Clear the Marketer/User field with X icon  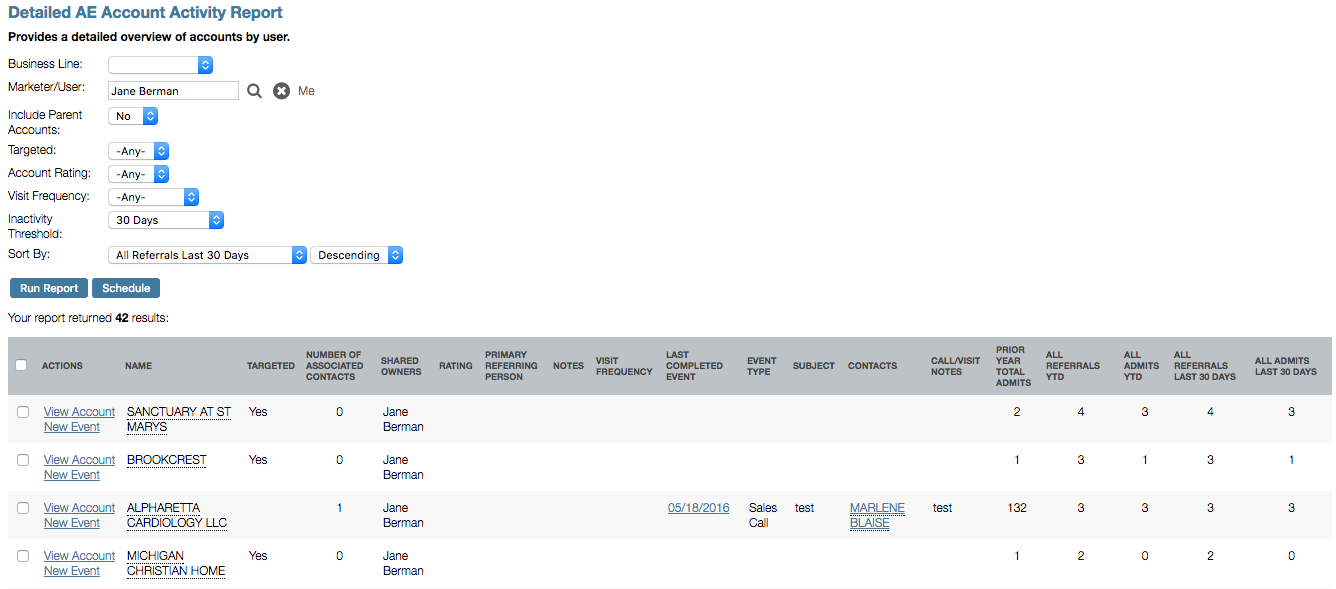coord(282,91)
